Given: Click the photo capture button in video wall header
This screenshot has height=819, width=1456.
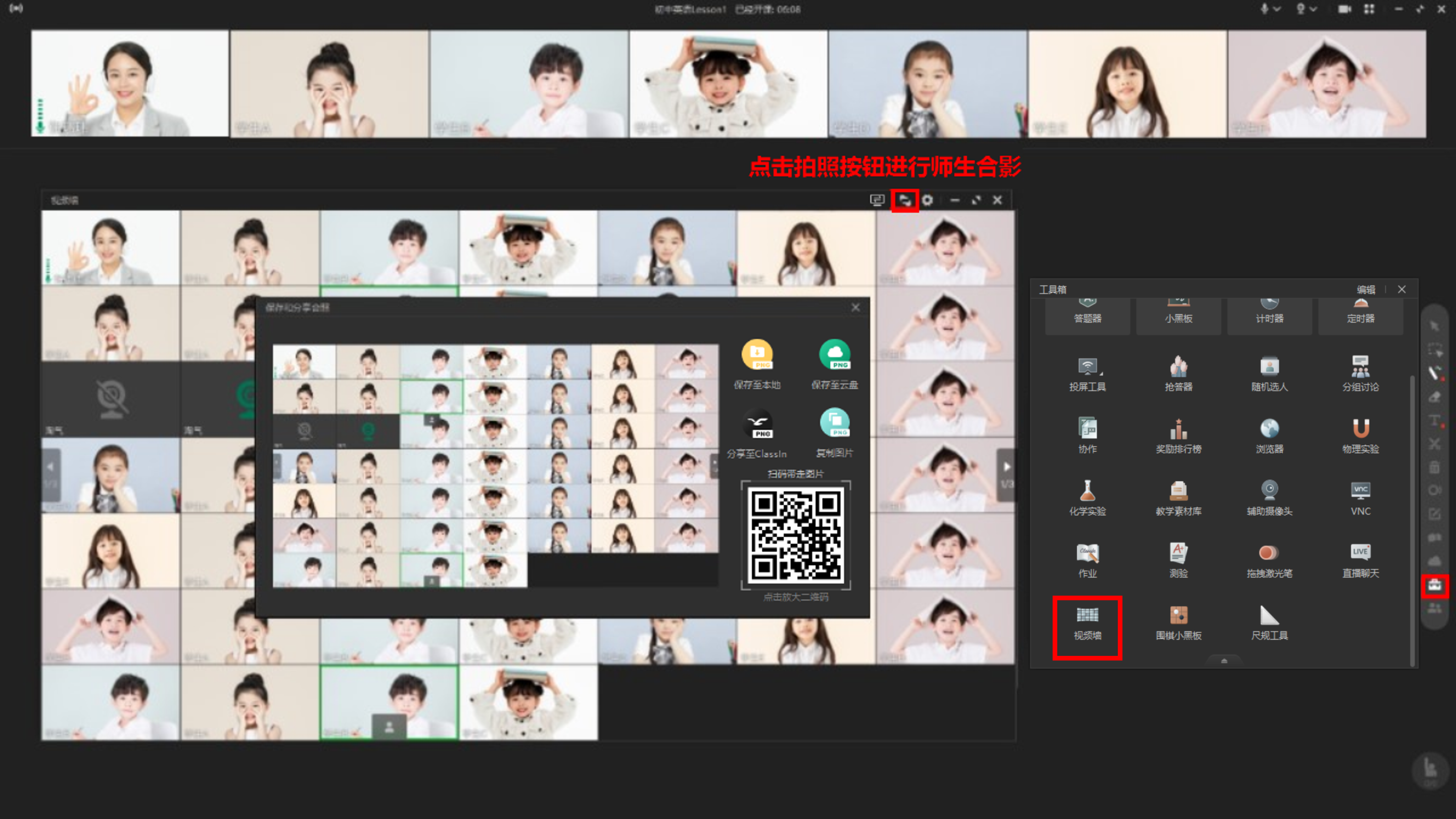Looking at the screenshot, I should 904,200.
